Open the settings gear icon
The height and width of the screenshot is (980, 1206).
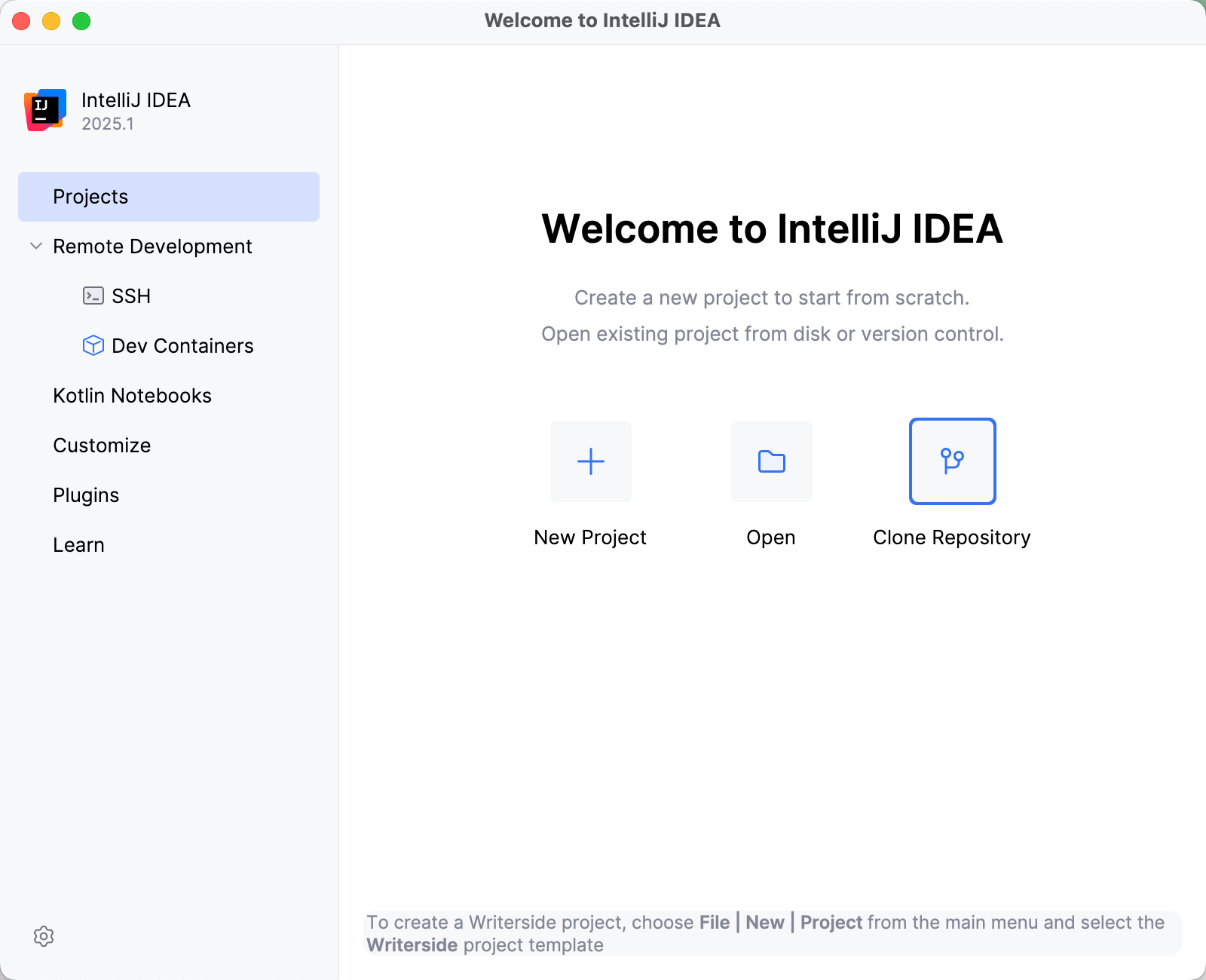pyautogui.click(x=44, y=936)
